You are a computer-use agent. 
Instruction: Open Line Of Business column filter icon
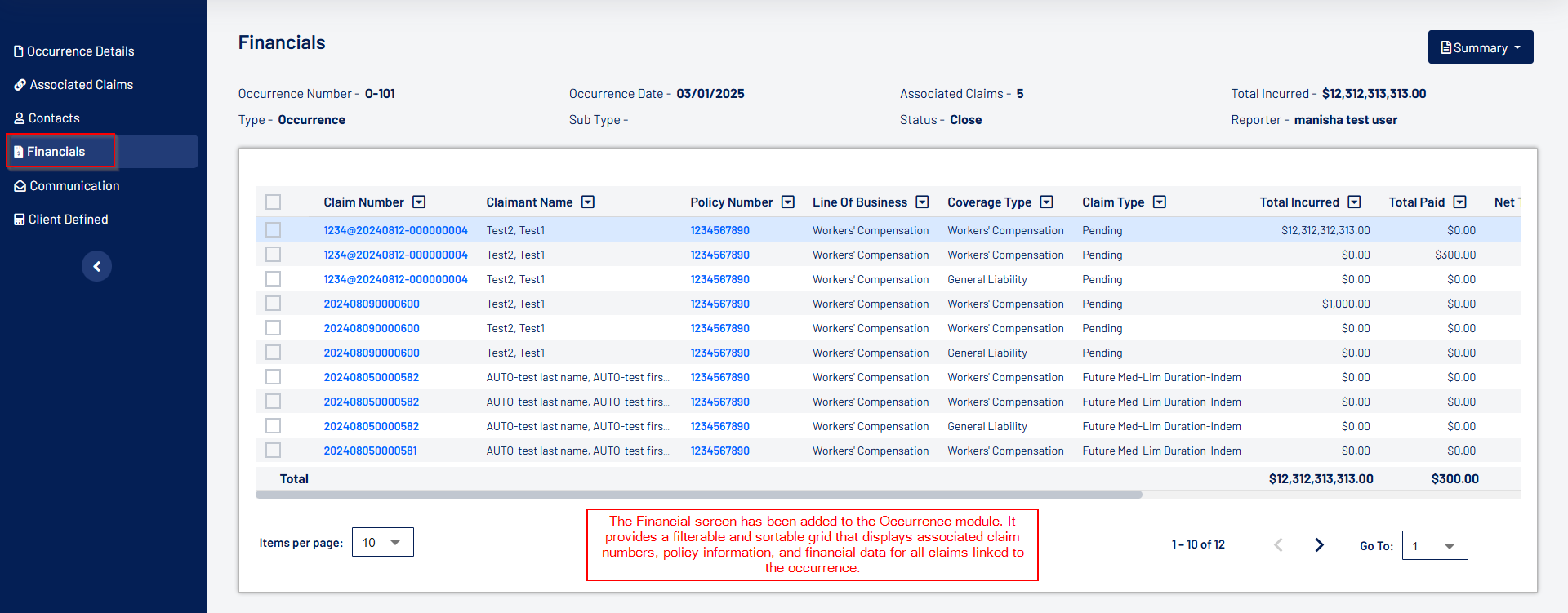pyautogui.click(x=922, y=202)
